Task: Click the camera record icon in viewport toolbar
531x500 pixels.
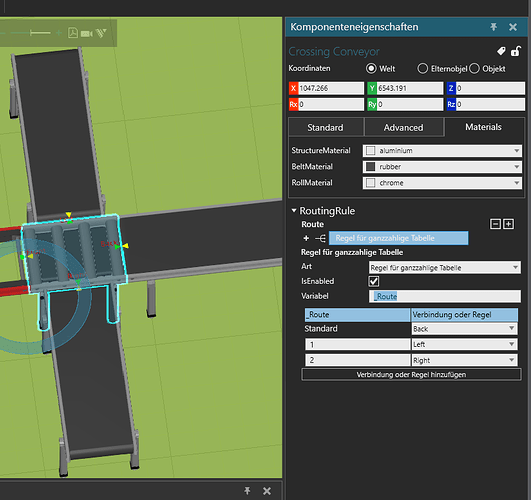Action: click(87, 34)
